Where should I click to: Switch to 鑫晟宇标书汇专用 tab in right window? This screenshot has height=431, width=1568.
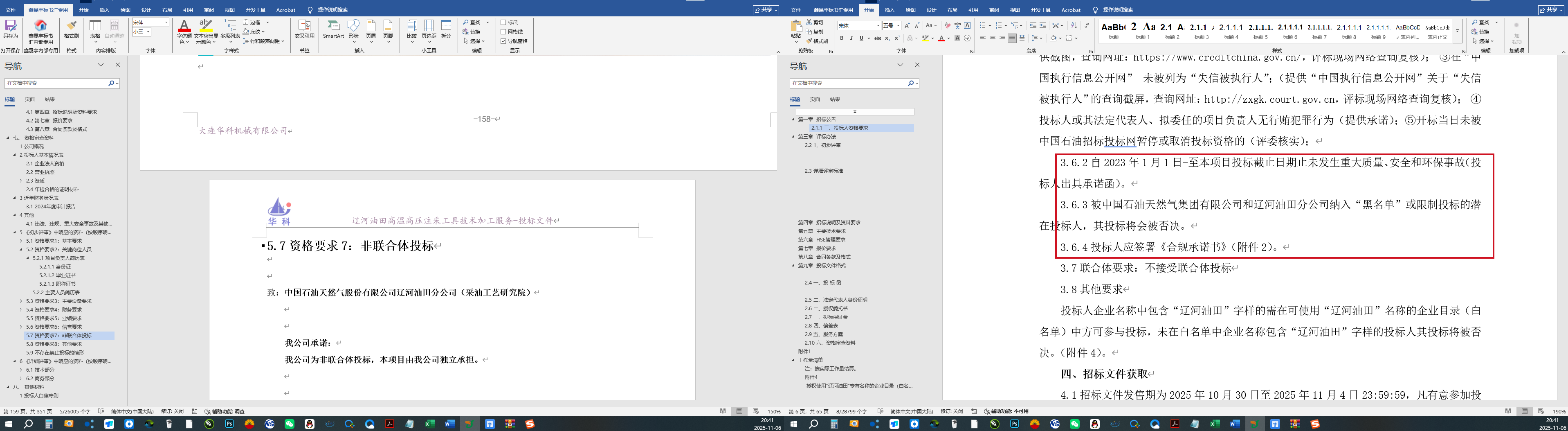point(833,10)
